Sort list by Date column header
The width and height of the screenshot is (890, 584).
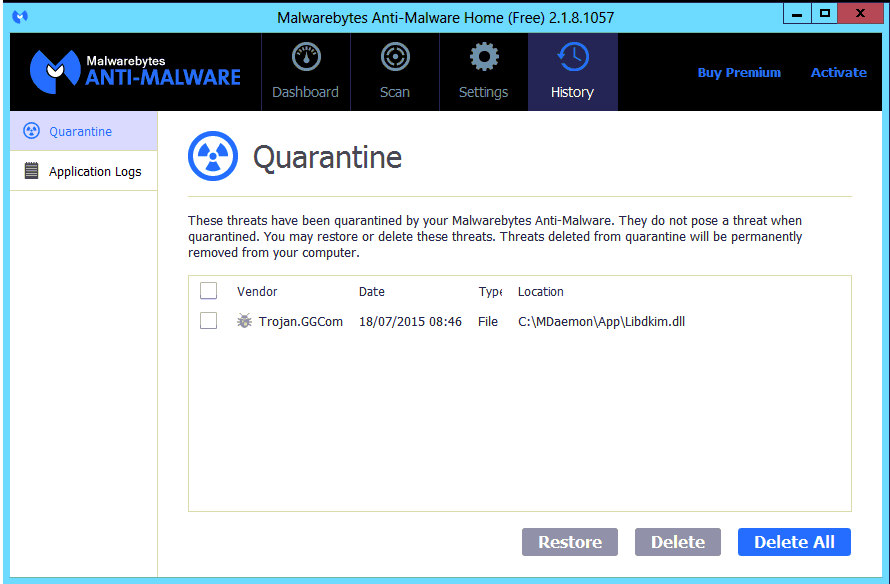click(x=372, y=292)
